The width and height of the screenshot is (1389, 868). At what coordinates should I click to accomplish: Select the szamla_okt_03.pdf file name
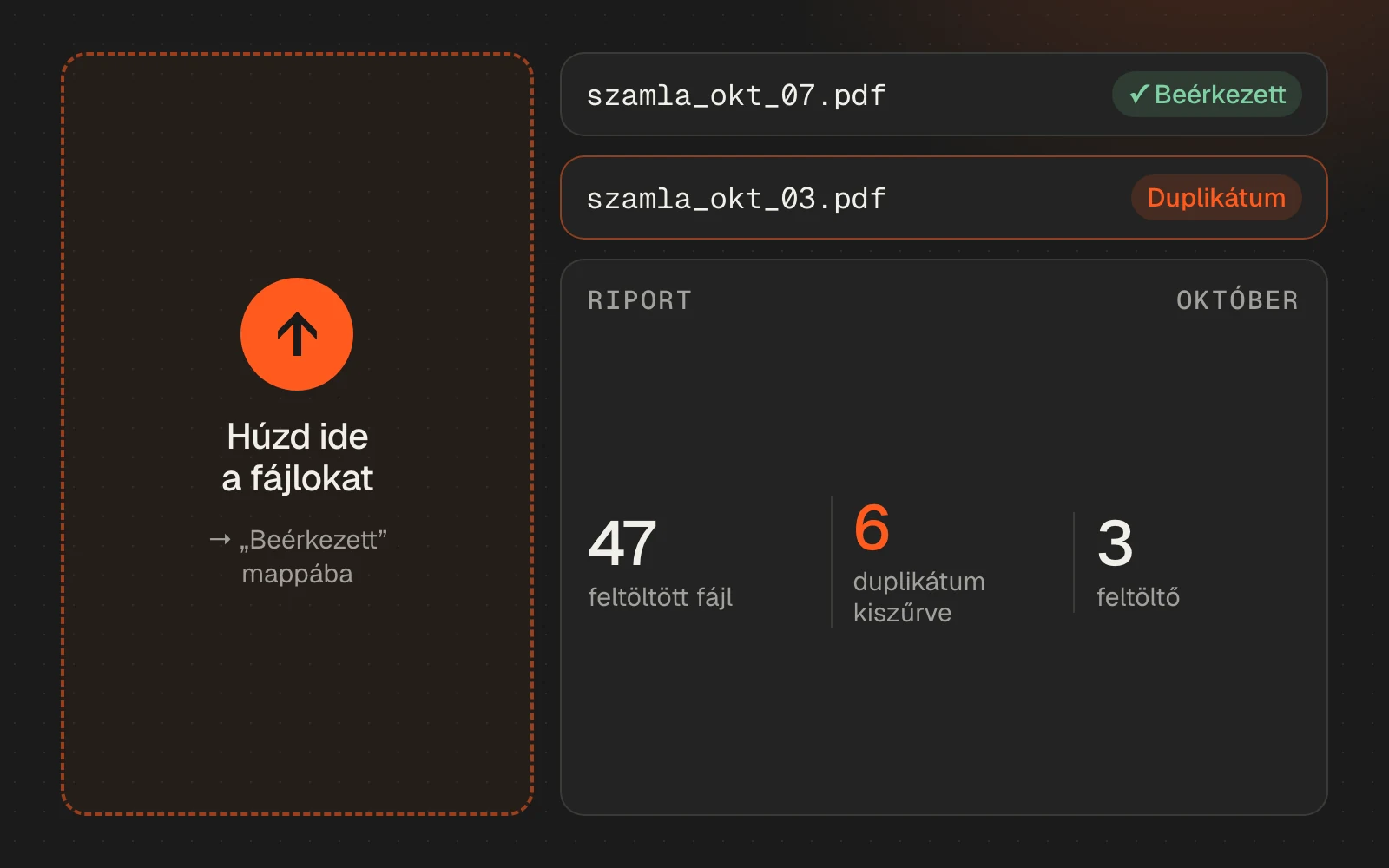tap(735, 199)
